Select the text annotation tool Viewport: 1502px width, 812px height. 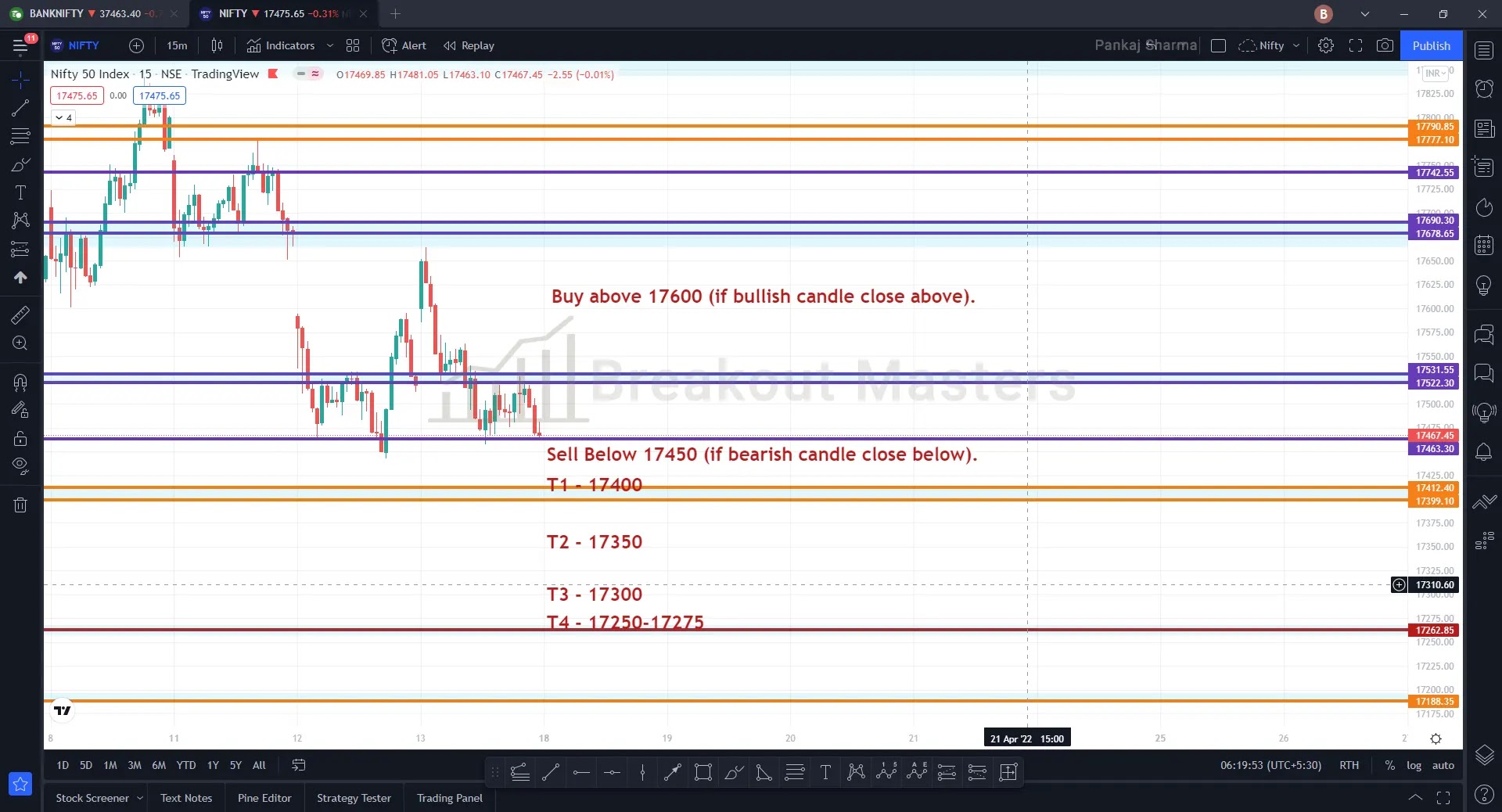click(x=21, y=192)
